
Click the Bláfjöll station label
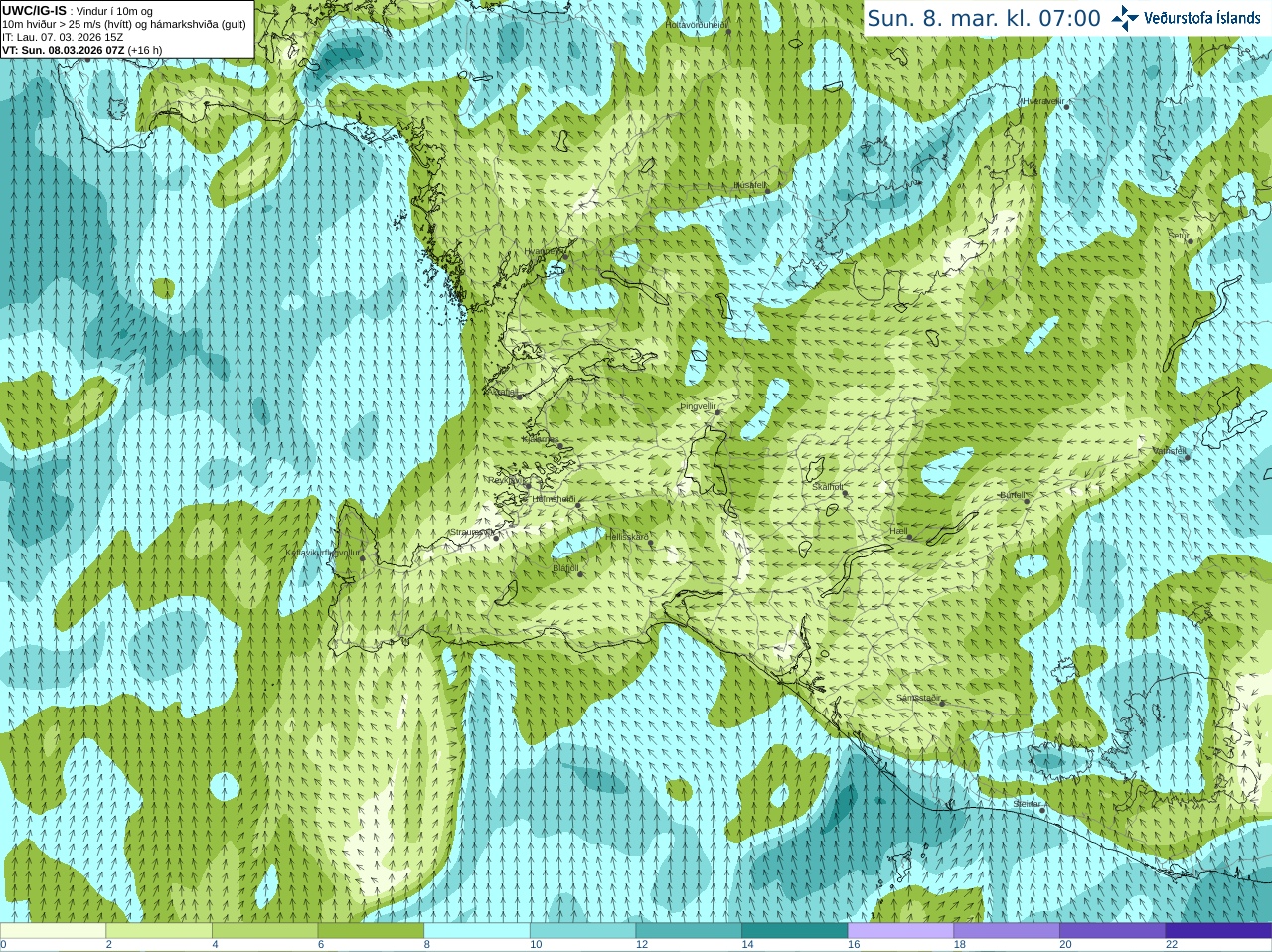pyautogui.click(x=565, y=568)
